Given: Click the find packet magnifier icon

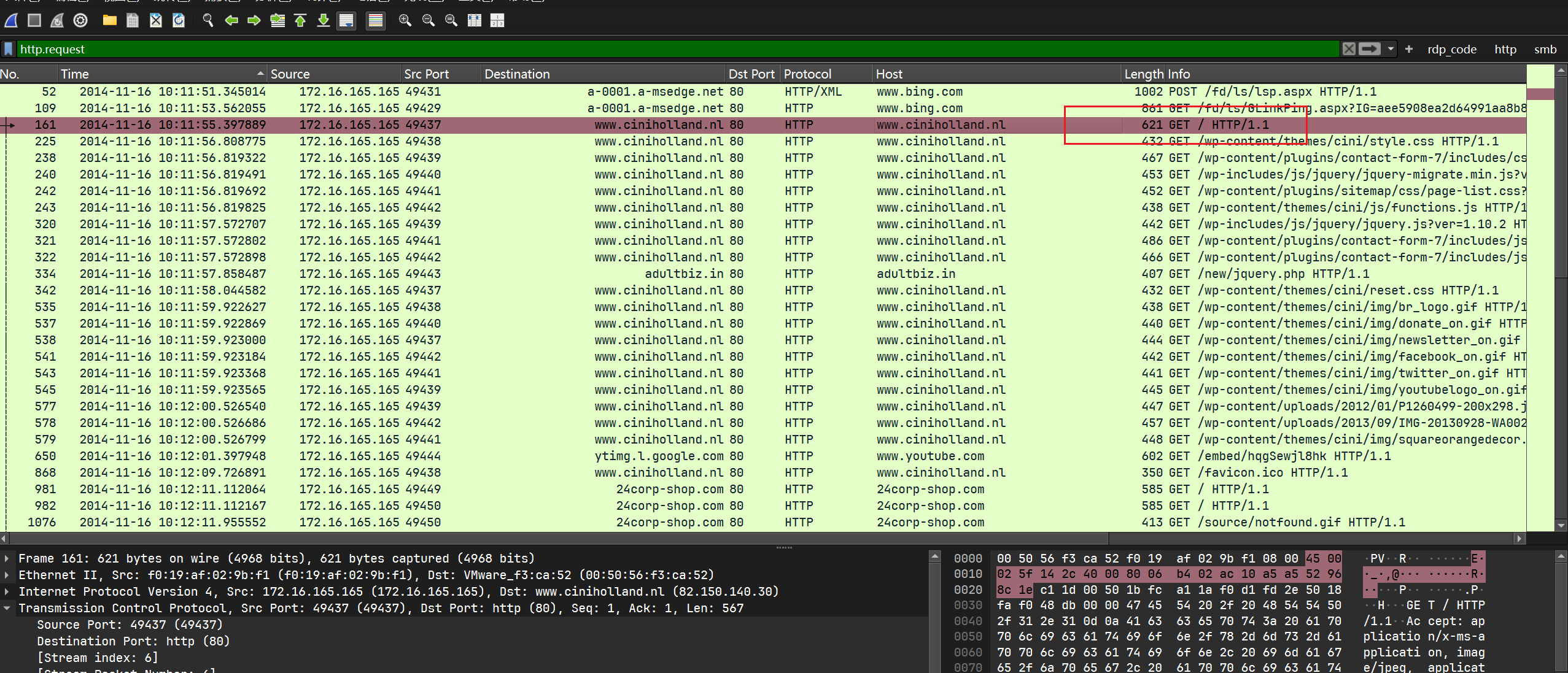Looking at the screenshot, I should [x=208, y=21].
